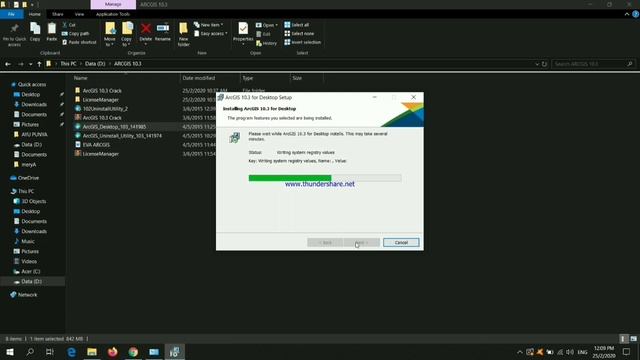Click Paste shortcut in ribbon
The image size is (640, 360).
pyautogui.click(x=80, y=42)
